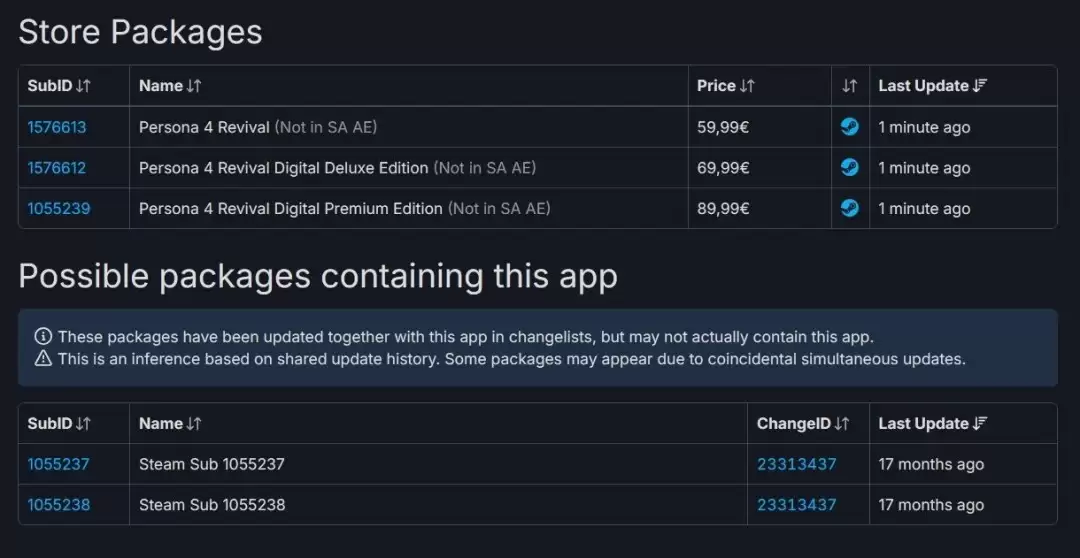Sort Store Packages by Price

point(725,86)
